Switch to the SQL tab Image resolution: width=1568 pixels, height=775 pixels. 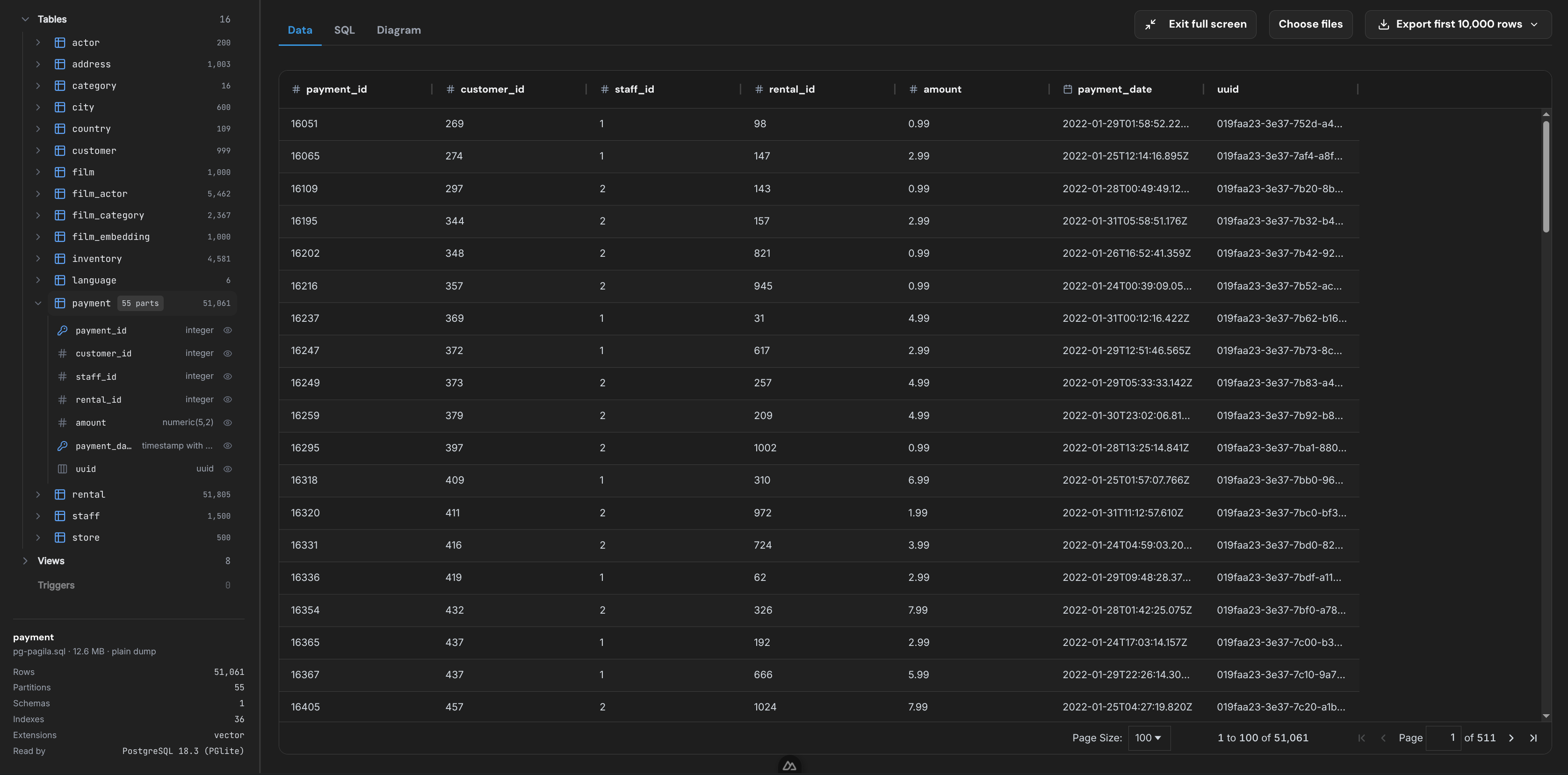click(x=344, y=30)
